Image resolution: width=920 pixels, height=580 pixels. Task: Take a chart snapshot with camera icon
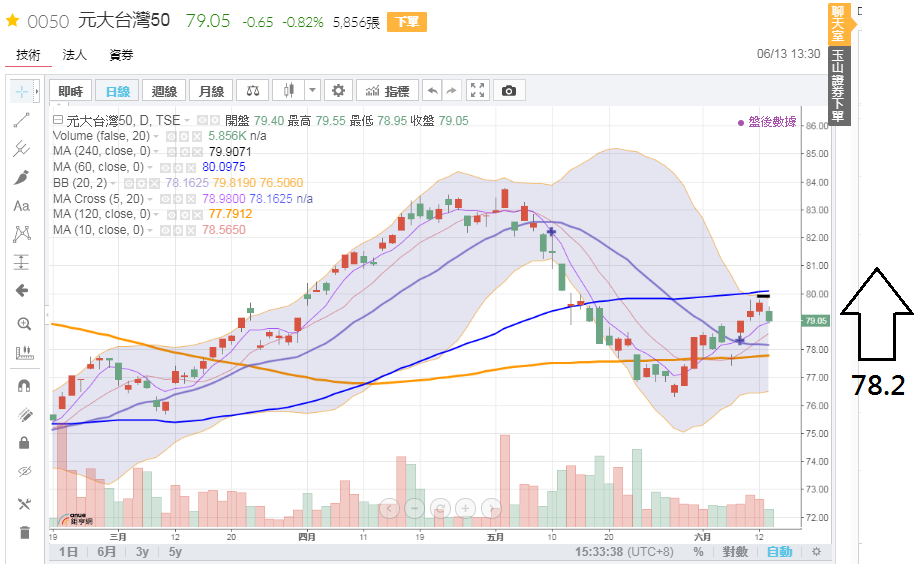coord(509,91)
